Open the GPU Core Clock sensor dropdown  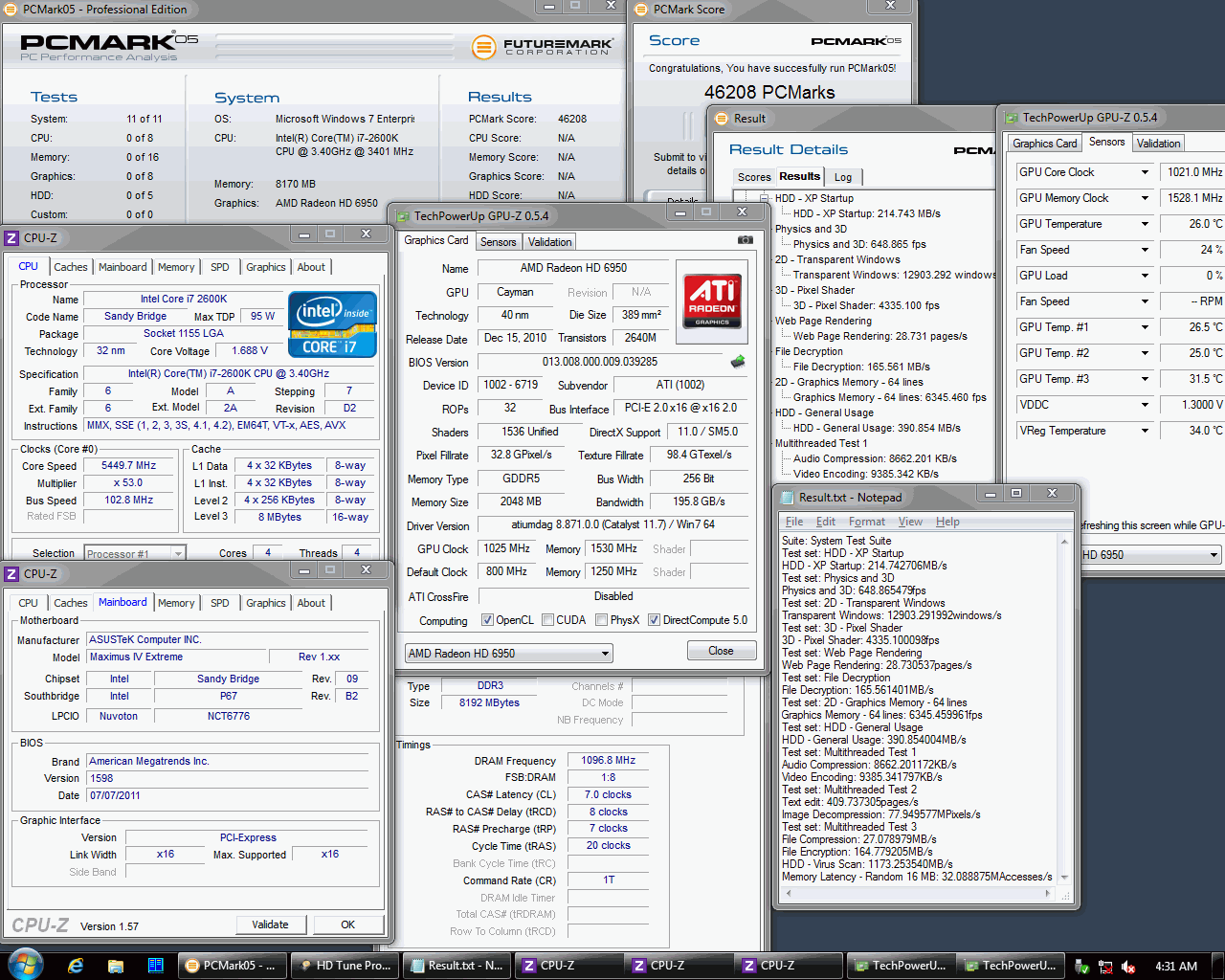1145,172
